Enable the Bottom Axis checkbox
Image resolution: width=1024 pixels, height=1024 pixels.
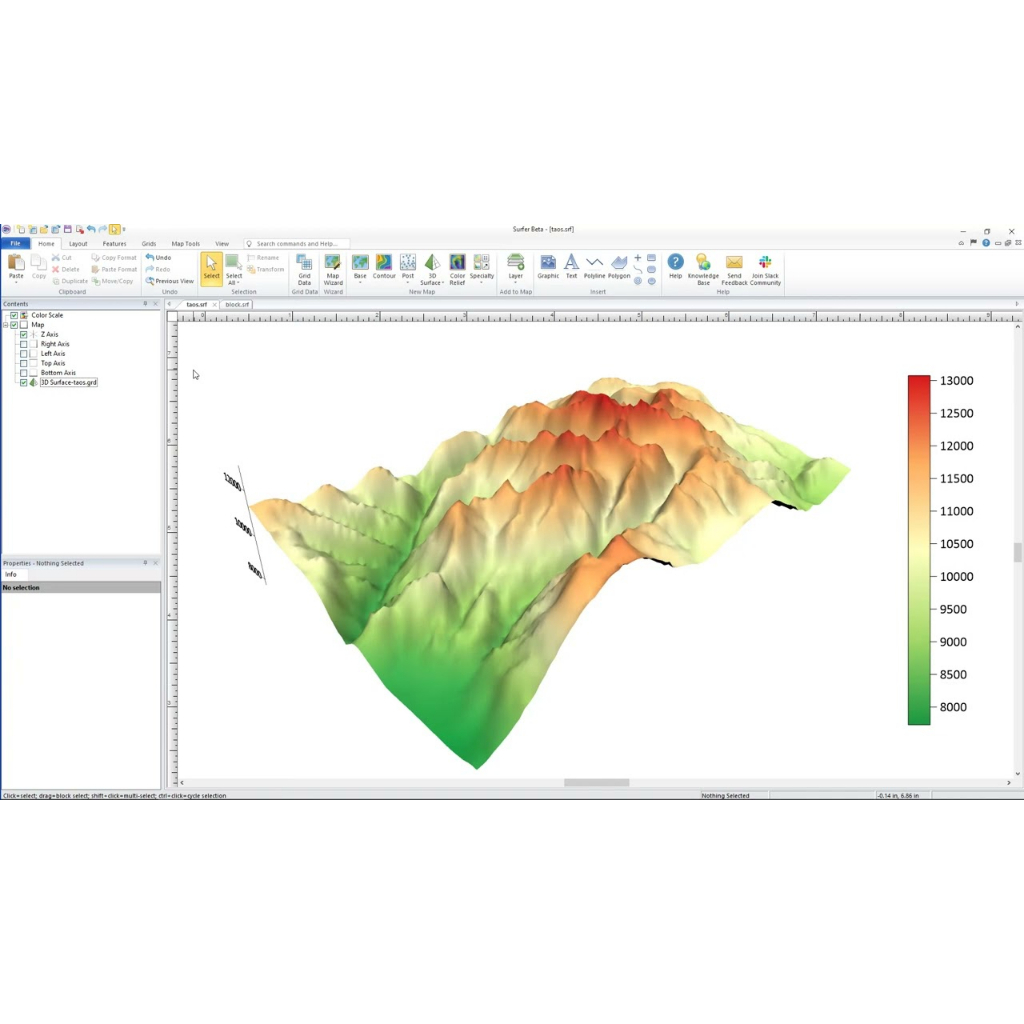click(x=24, y=373)
